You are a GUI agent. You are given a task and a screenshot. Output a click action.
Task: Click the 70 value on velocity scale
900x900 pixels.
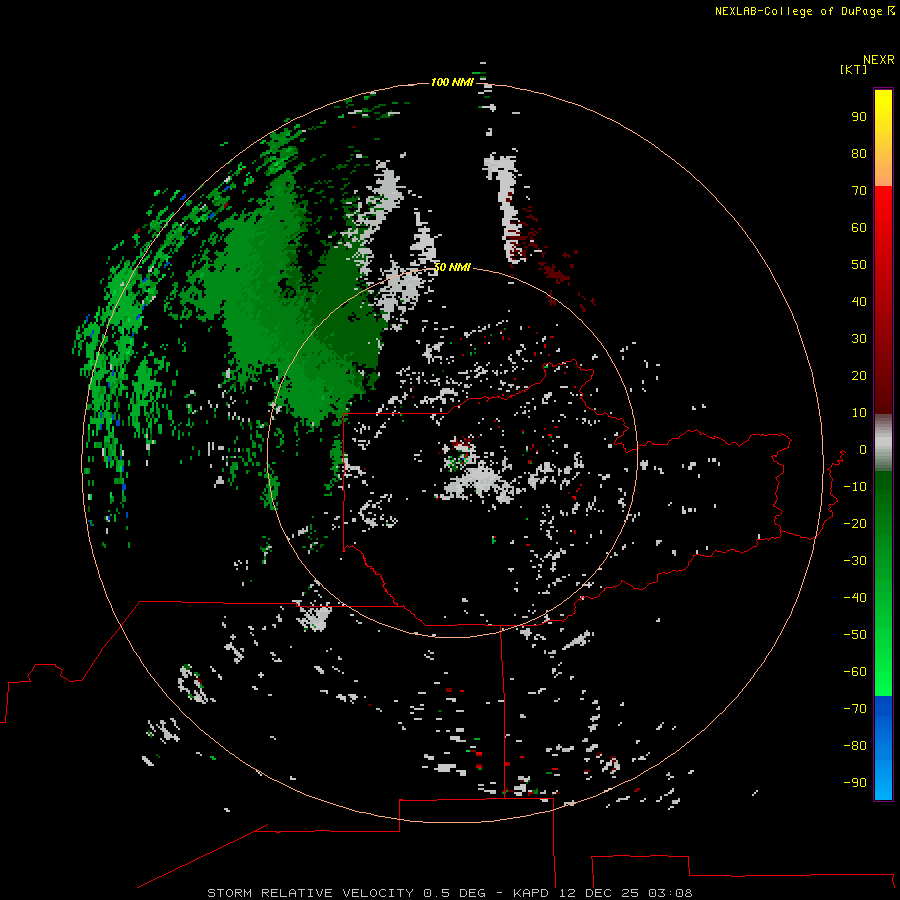pyautogui.click(x=859, y=191)
